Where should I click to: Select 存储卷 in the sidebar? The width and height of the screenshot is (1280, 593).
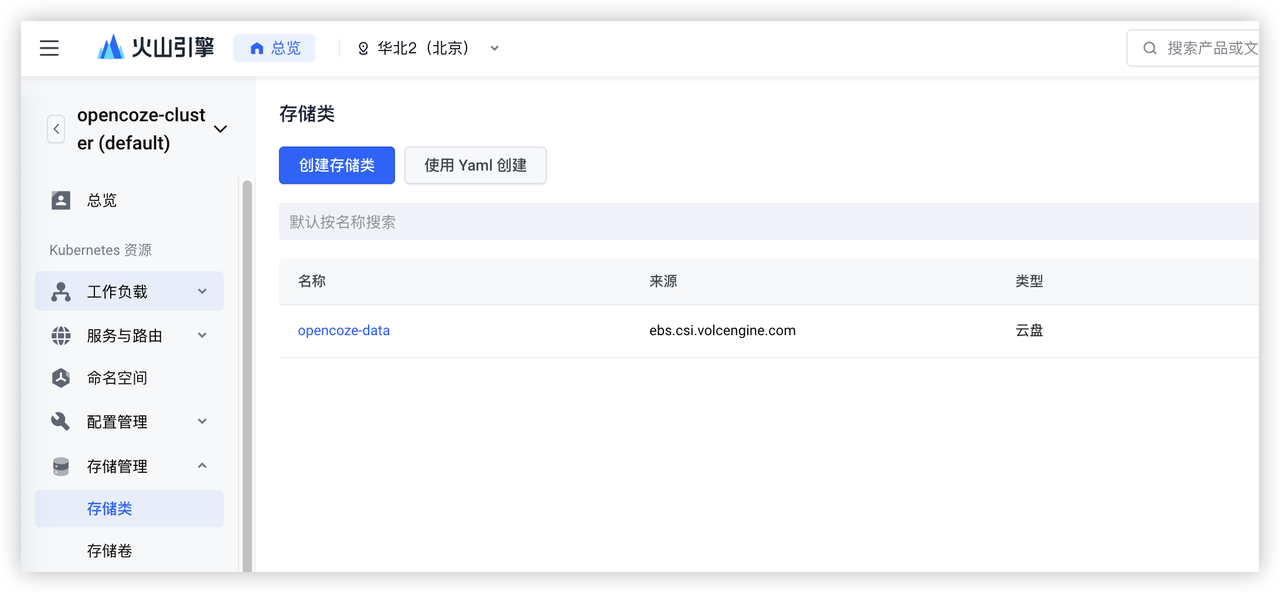coord(110,551)
